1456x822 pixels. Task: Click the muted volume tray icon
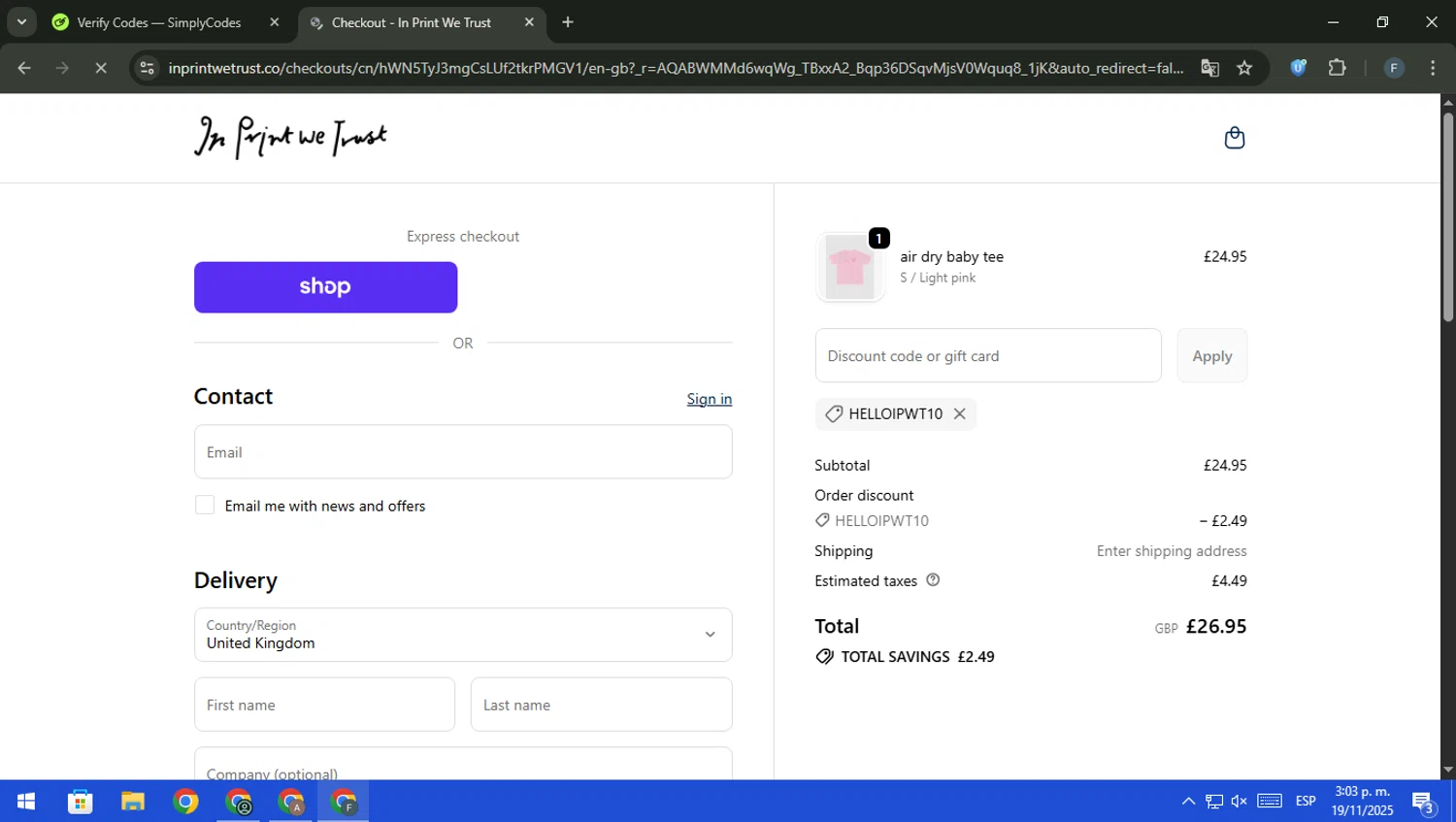[x=1240, y=802]
